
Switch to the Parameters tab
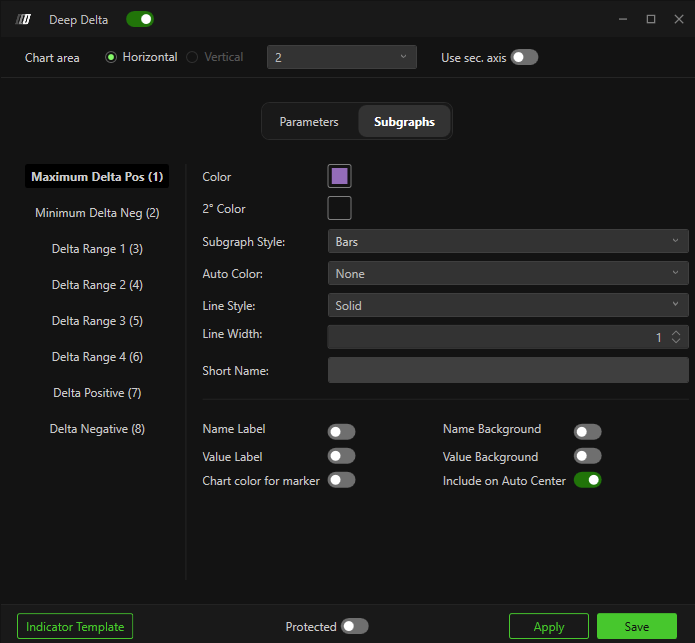309,122
